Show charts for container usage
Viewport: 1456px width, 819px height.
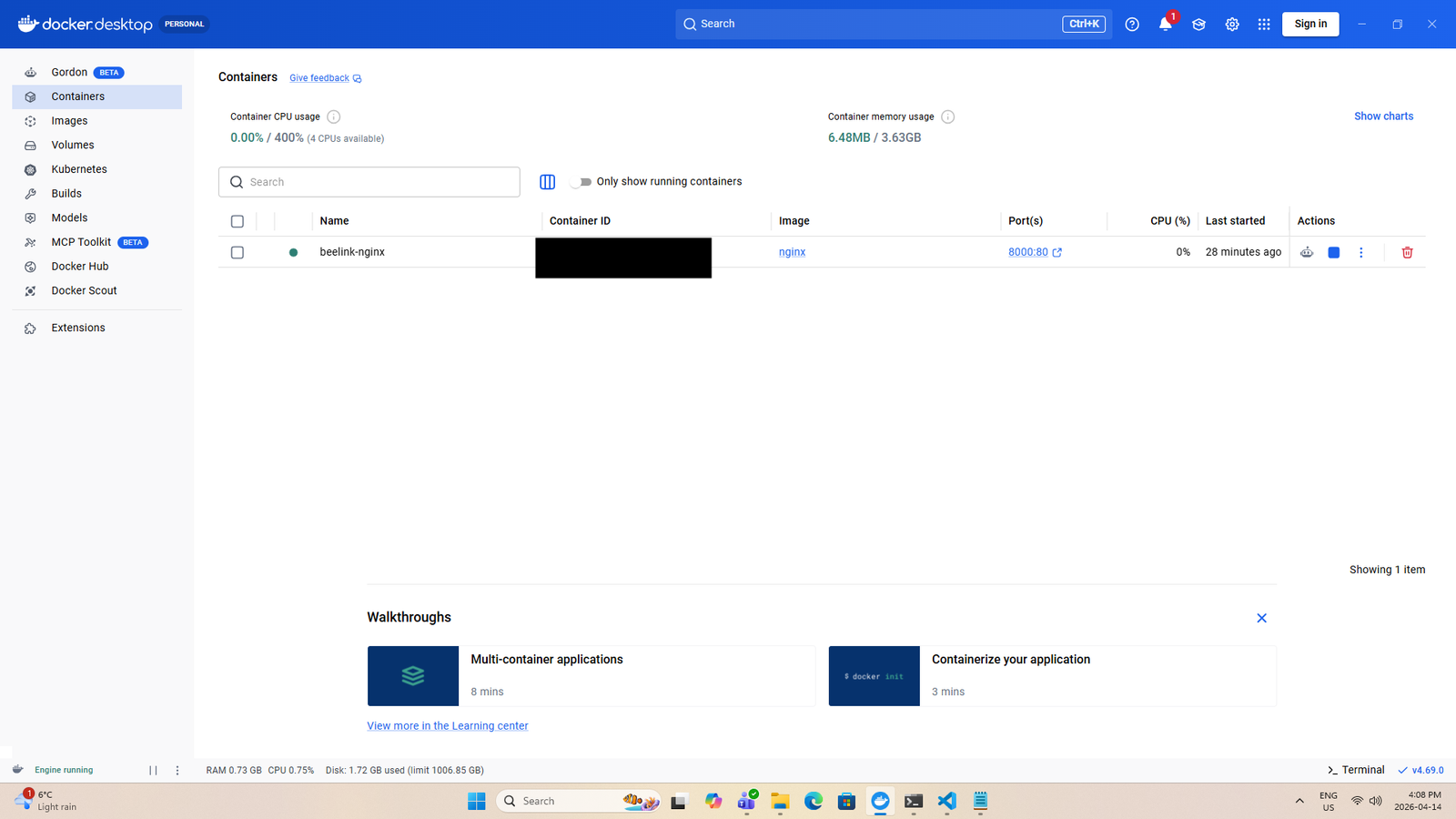[1382, 116]
